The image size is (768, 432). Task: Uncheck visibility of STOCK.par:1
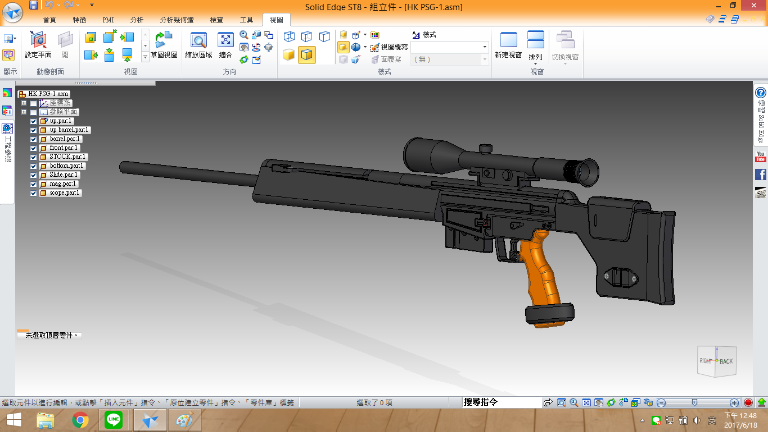(33, 157)
